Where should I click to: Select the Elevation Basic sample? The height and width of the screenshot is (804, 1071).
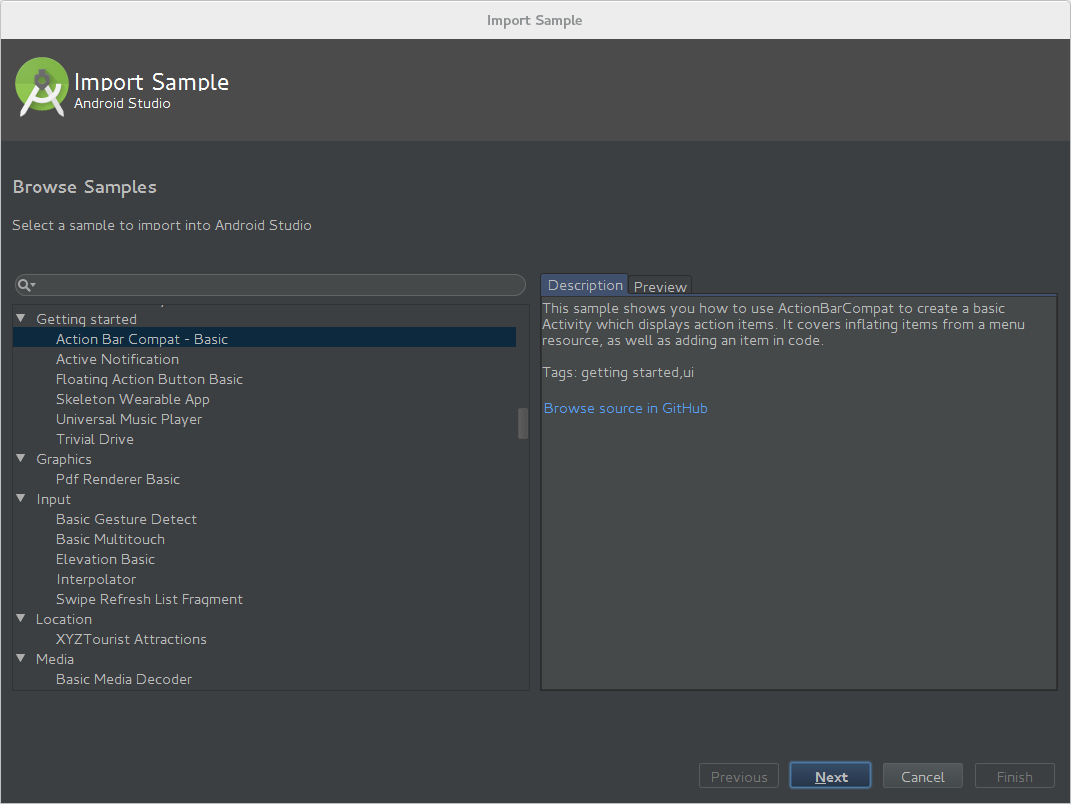click(x=106, y=559)
